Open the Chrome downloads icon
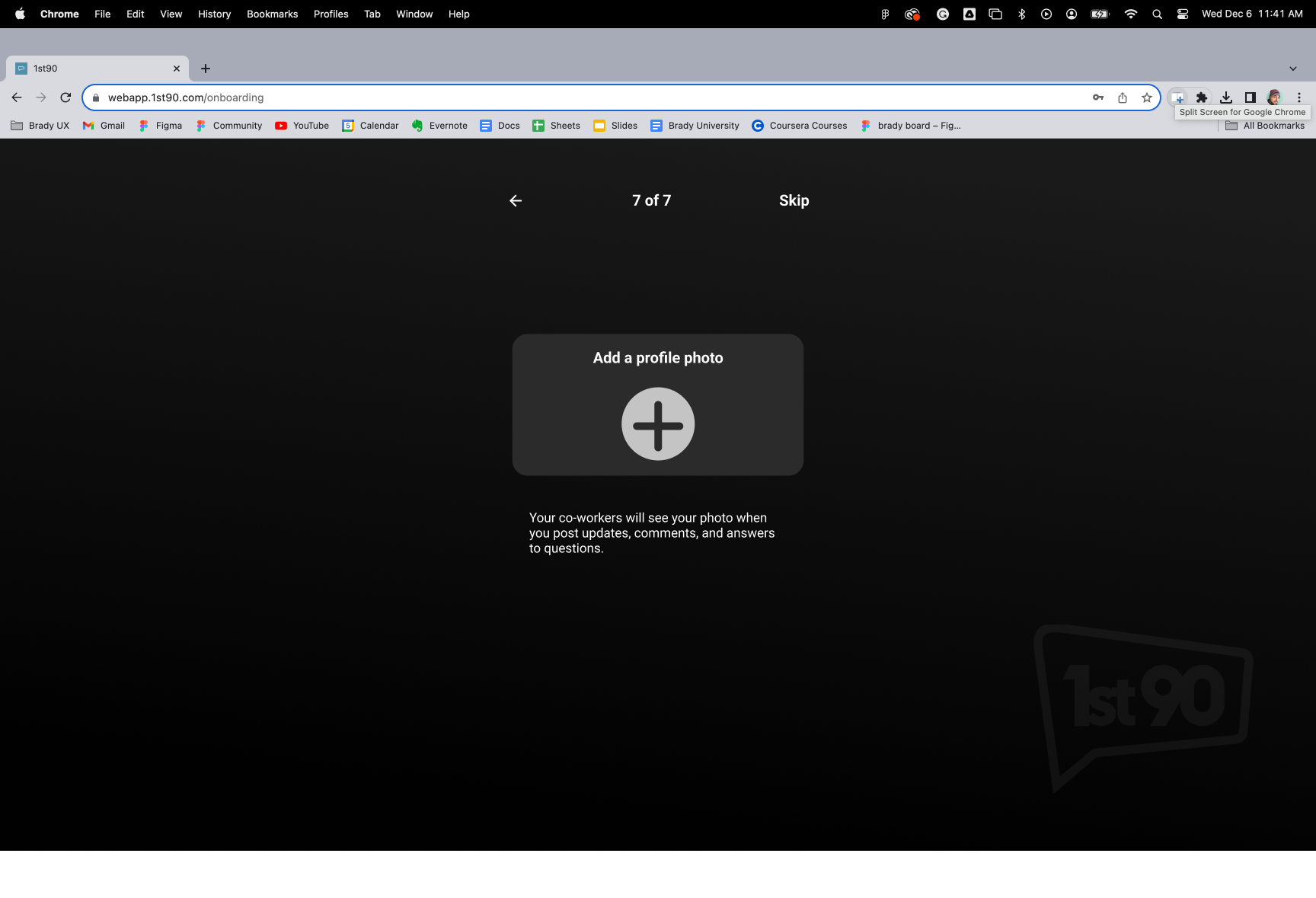Viewport: 1316px width, 898px height. pyautogui.click(x=1226, y=97)
